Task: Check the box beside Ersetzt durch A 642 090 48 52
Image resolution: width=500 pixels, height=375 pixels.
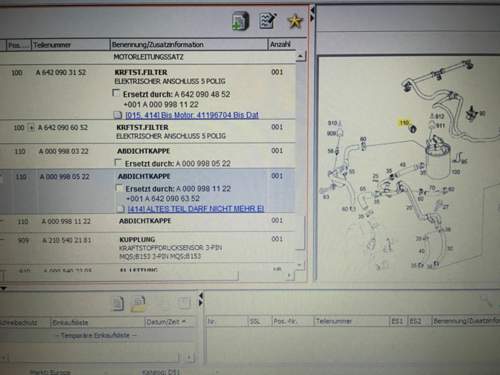Action: coord(116,93)
